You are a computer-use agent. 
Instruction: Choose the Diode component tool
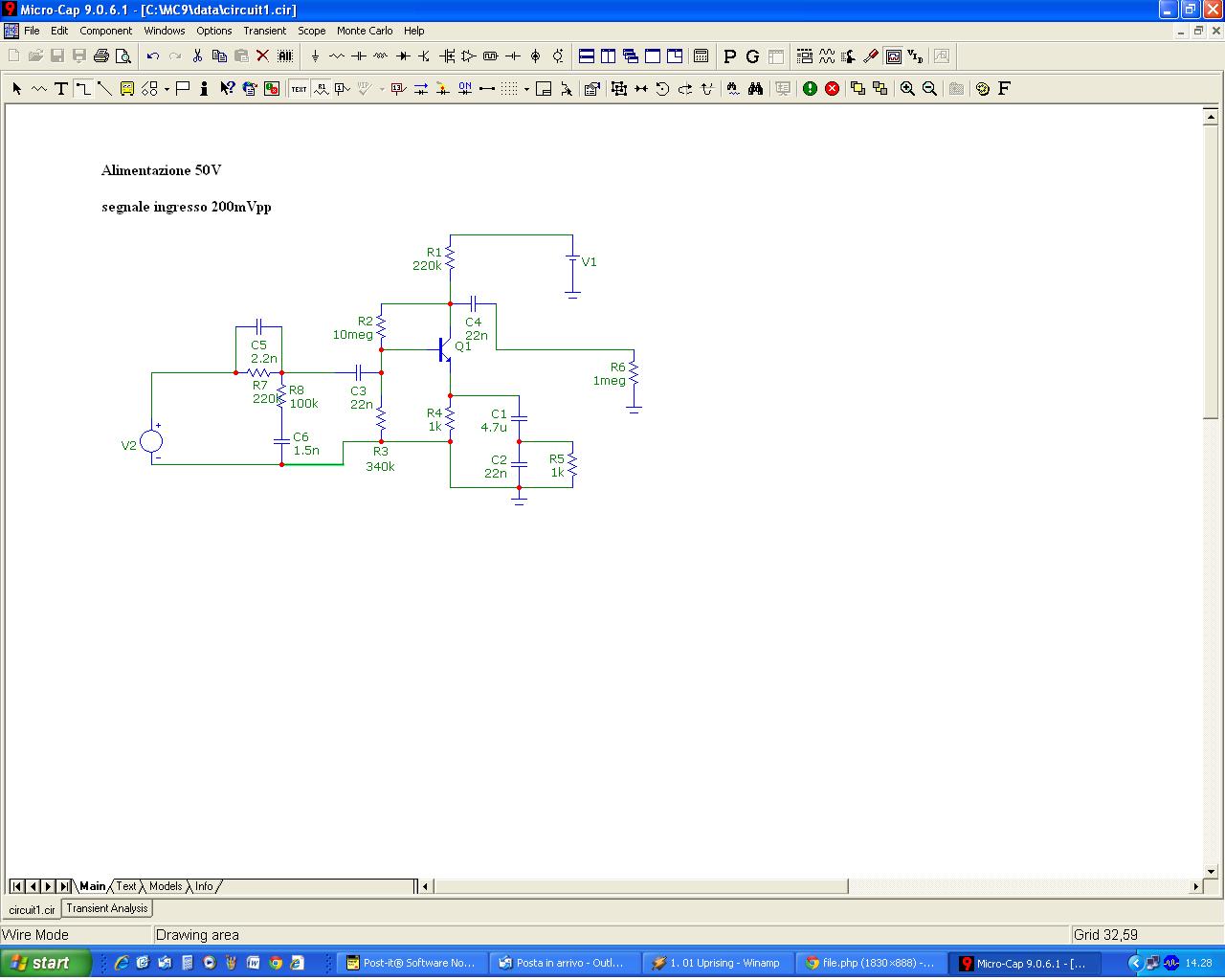pos(403,56)
